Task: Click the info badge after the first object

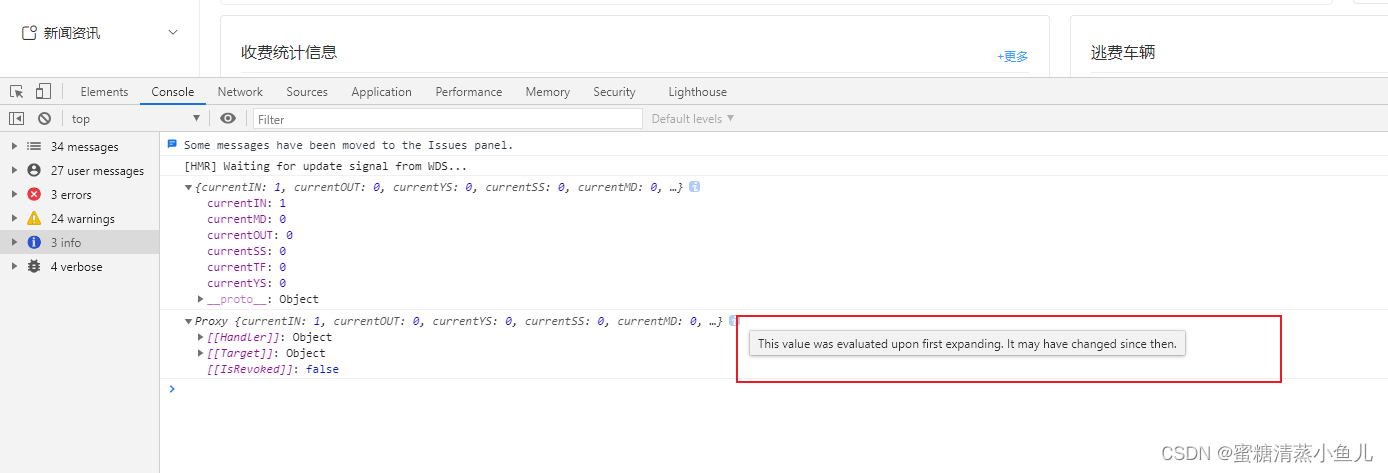Action: click(x=694, y=187)
